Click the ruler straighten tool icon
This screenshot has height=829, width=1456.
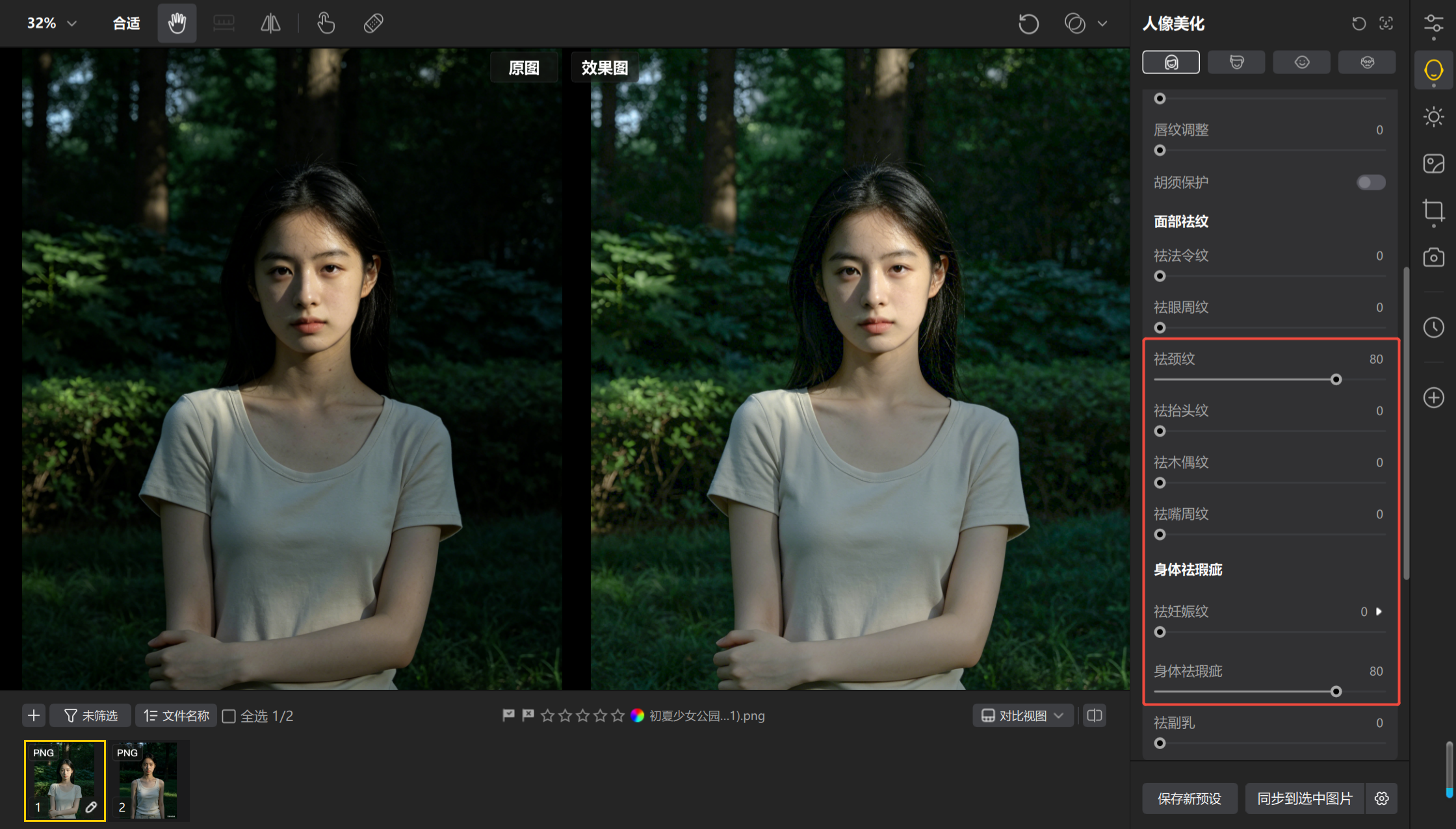tap(224, 23)
